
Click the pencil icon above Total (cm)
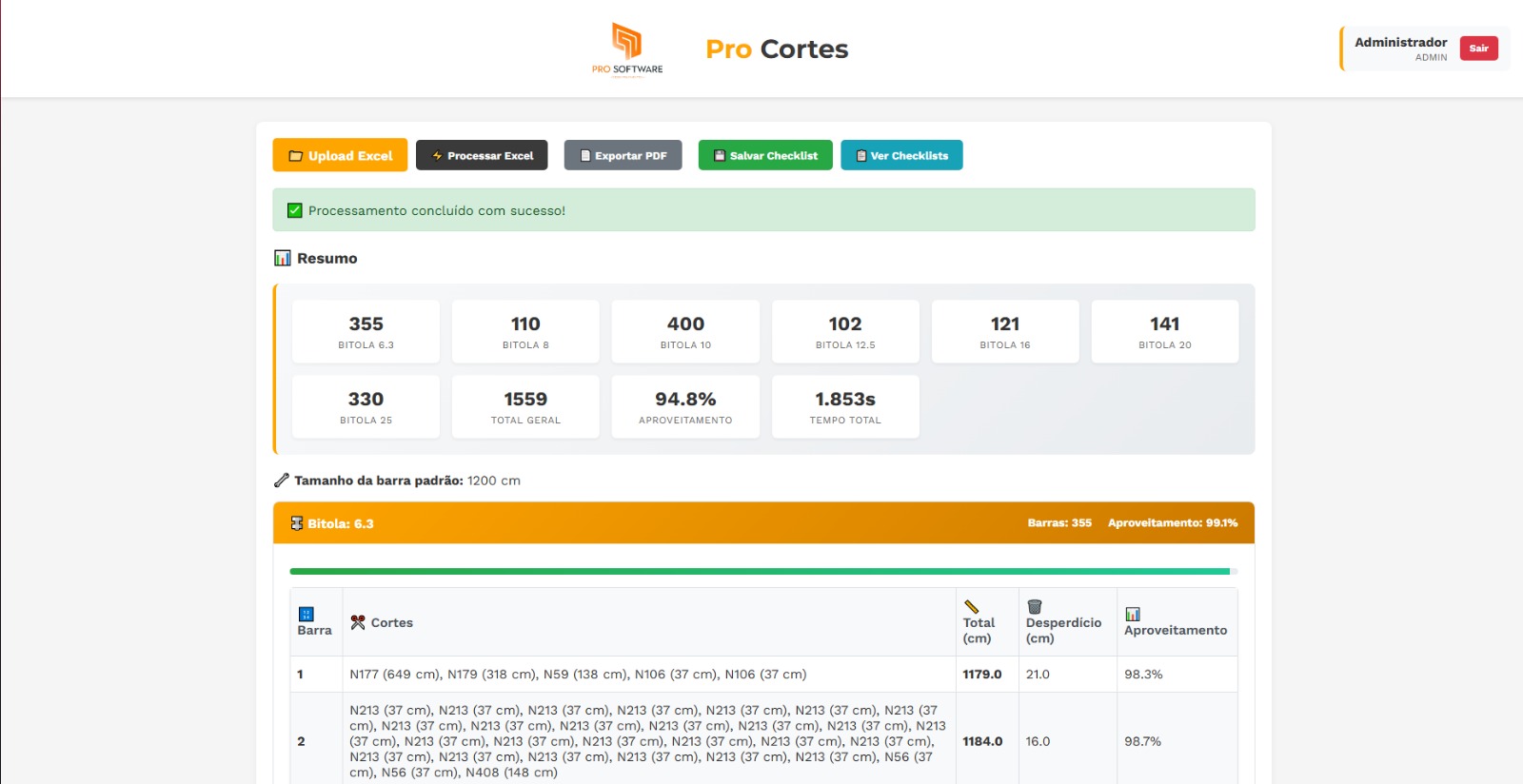(971, 607)
